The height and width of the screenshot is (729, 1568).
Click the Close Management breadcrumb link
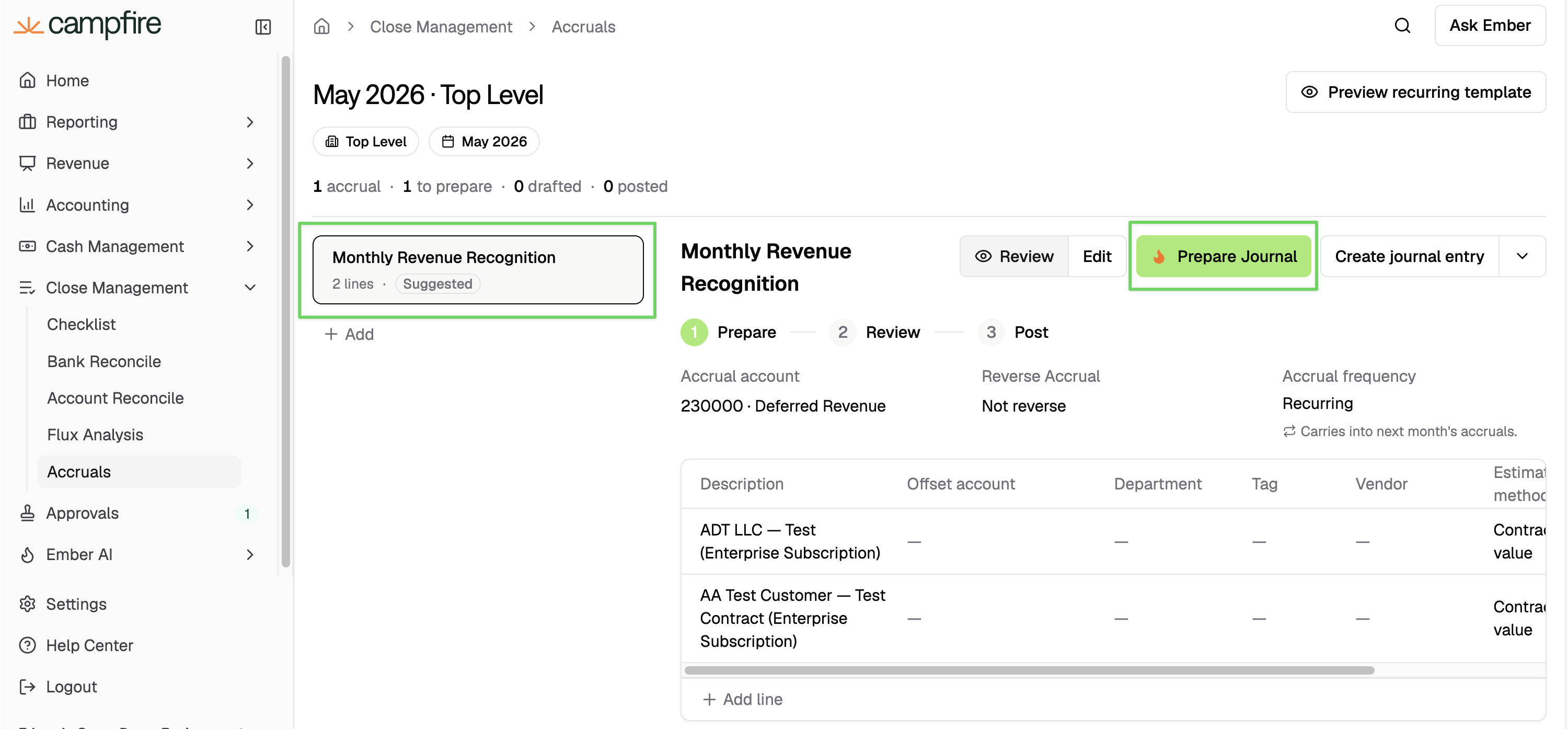coord(441,26)
